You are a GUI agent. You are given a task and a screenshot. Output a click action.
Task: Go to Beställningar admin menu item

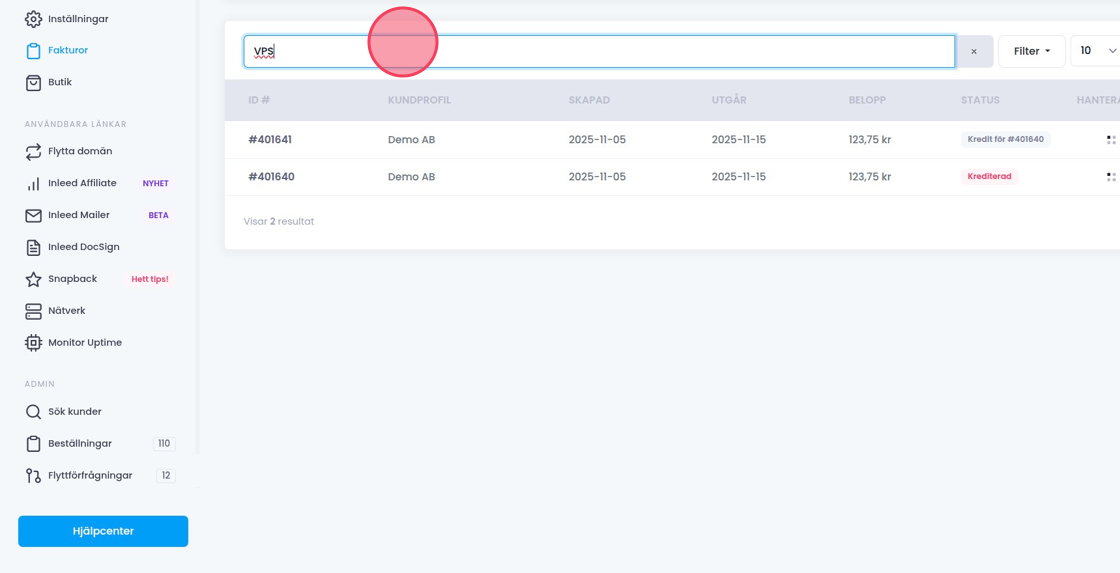[79, 444]
